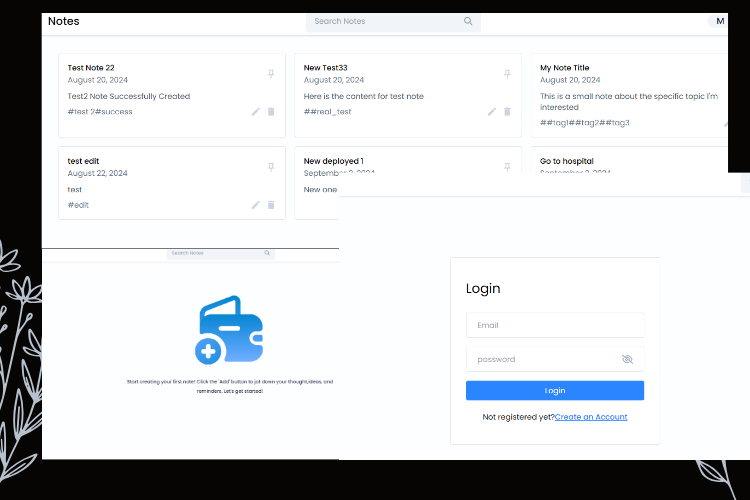Image resolution: width=750 pixels, height=500 pixels.
Task: Open the New deployed 1 title
Action: (x=333, y=161)
